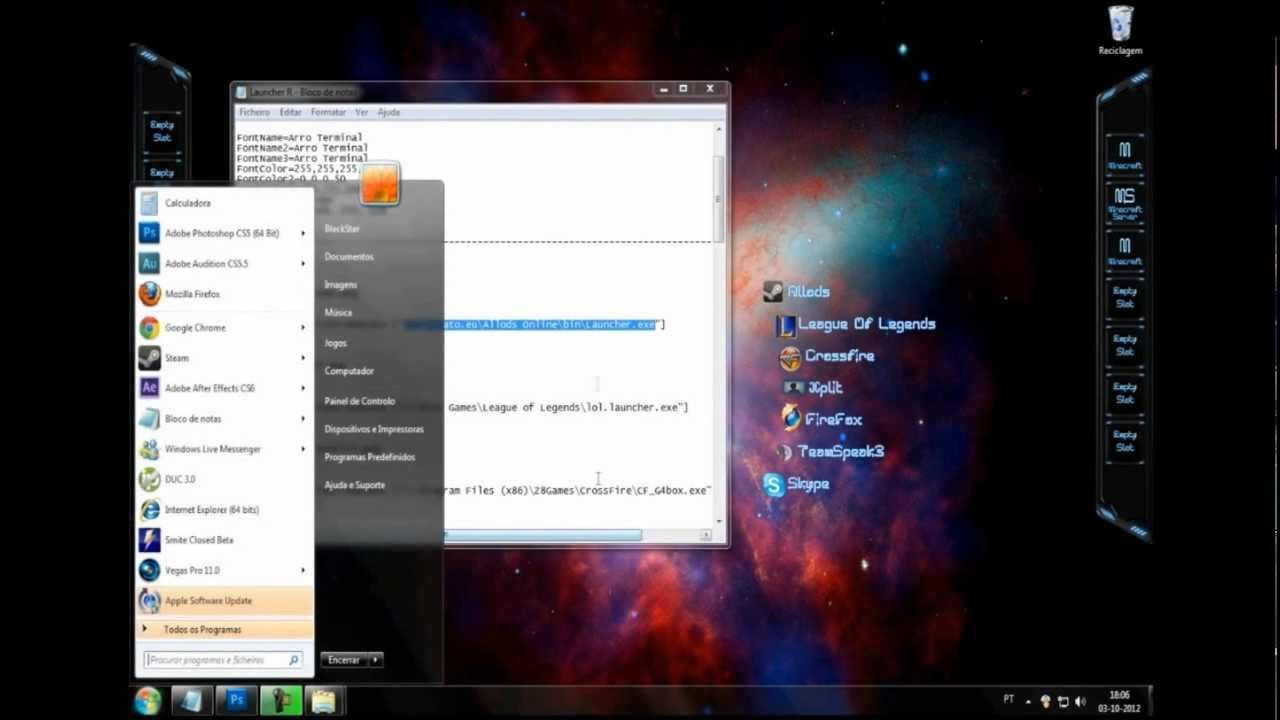Expand Windows Live Messenger jump list arrow
1280x720 pixels.
tap(303, 449)
